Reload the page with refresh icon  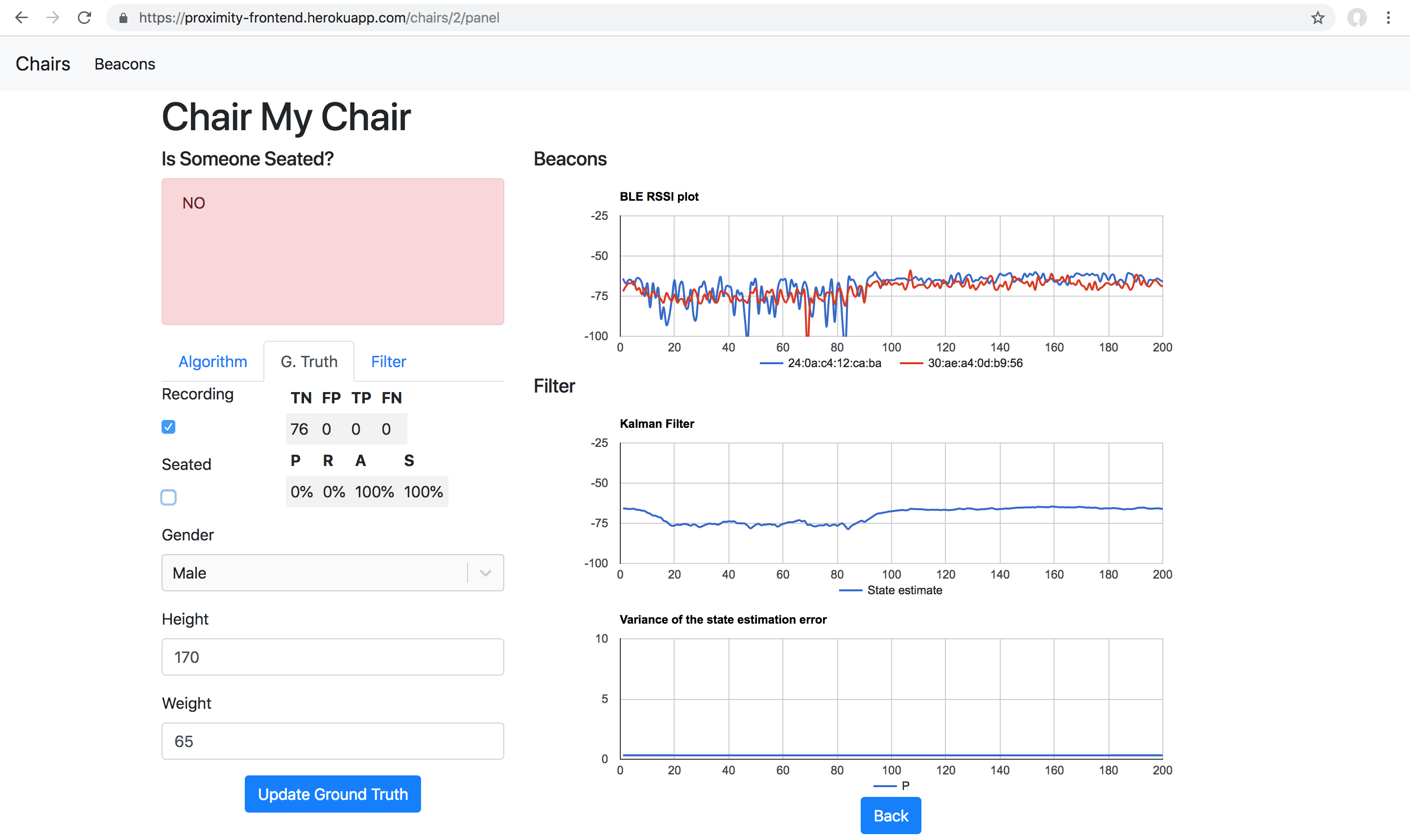(x=84, y=18)
